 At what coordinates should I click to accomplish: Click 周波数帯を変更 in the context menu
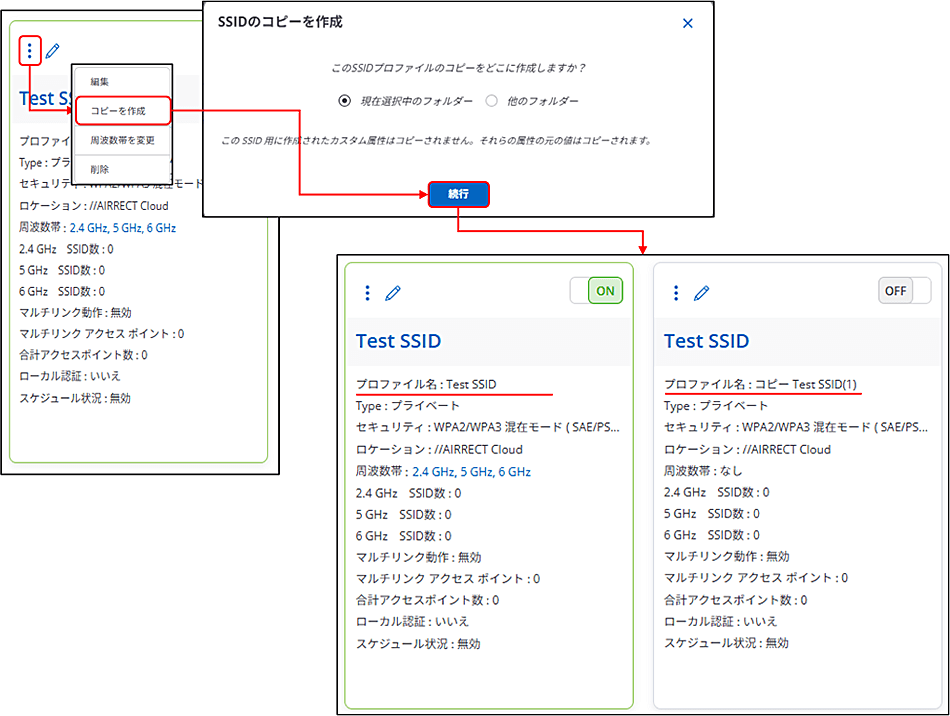coord(122,140)
